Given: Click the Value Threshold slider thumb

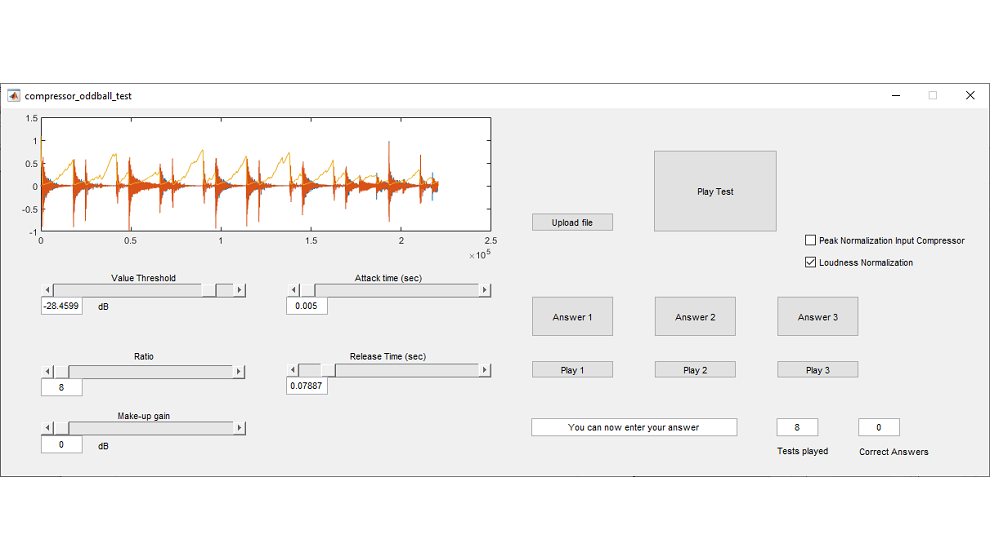Looking at the screenshot, I should click(x=209, y=290).
